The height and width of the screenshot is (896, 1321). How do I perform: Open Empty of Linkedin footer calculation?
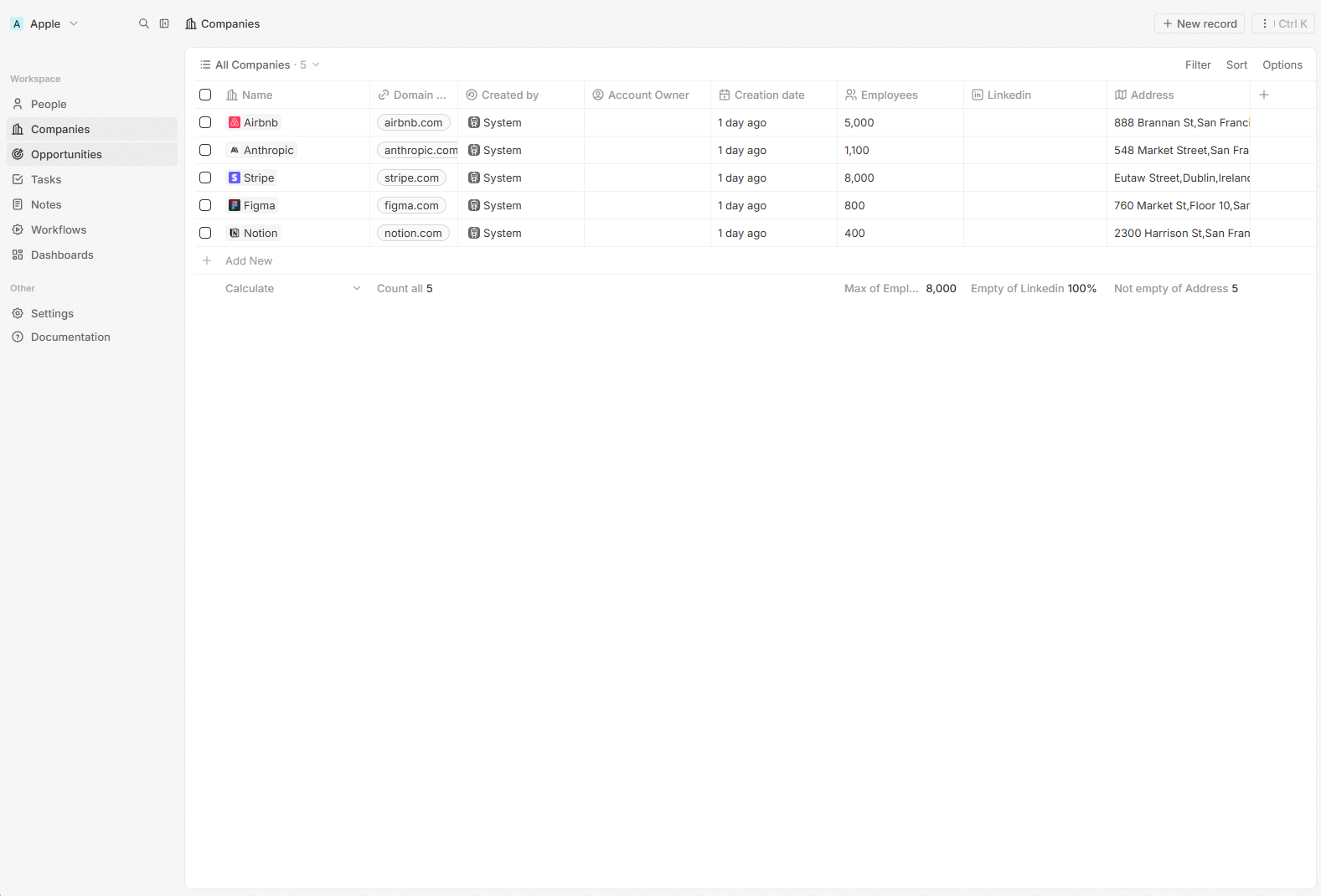pos(1034,288)
